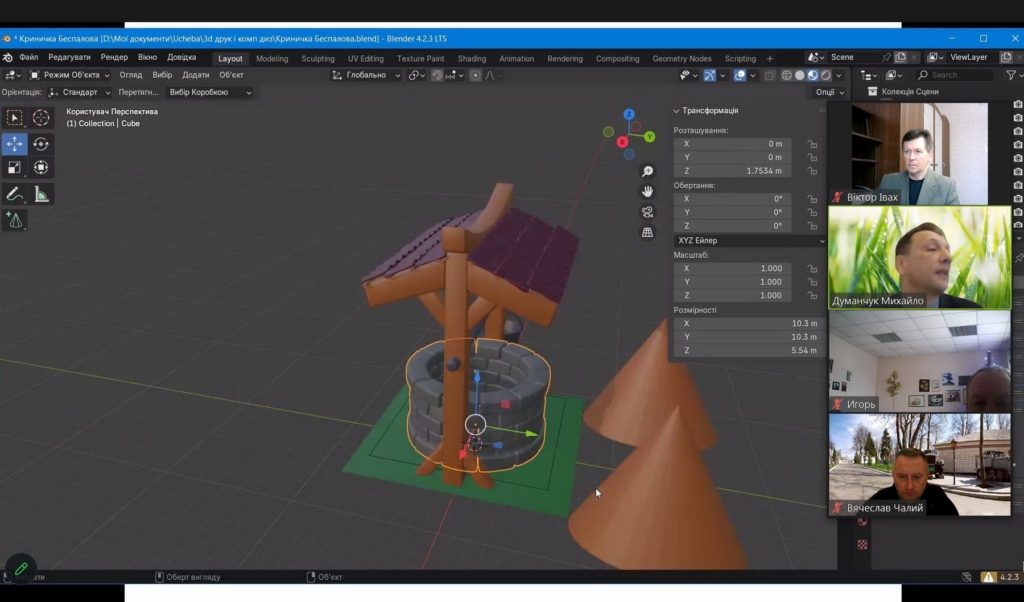1024x602 pixels.
Task: Open the Додати menu in viewport header
Action: [196, 75]
